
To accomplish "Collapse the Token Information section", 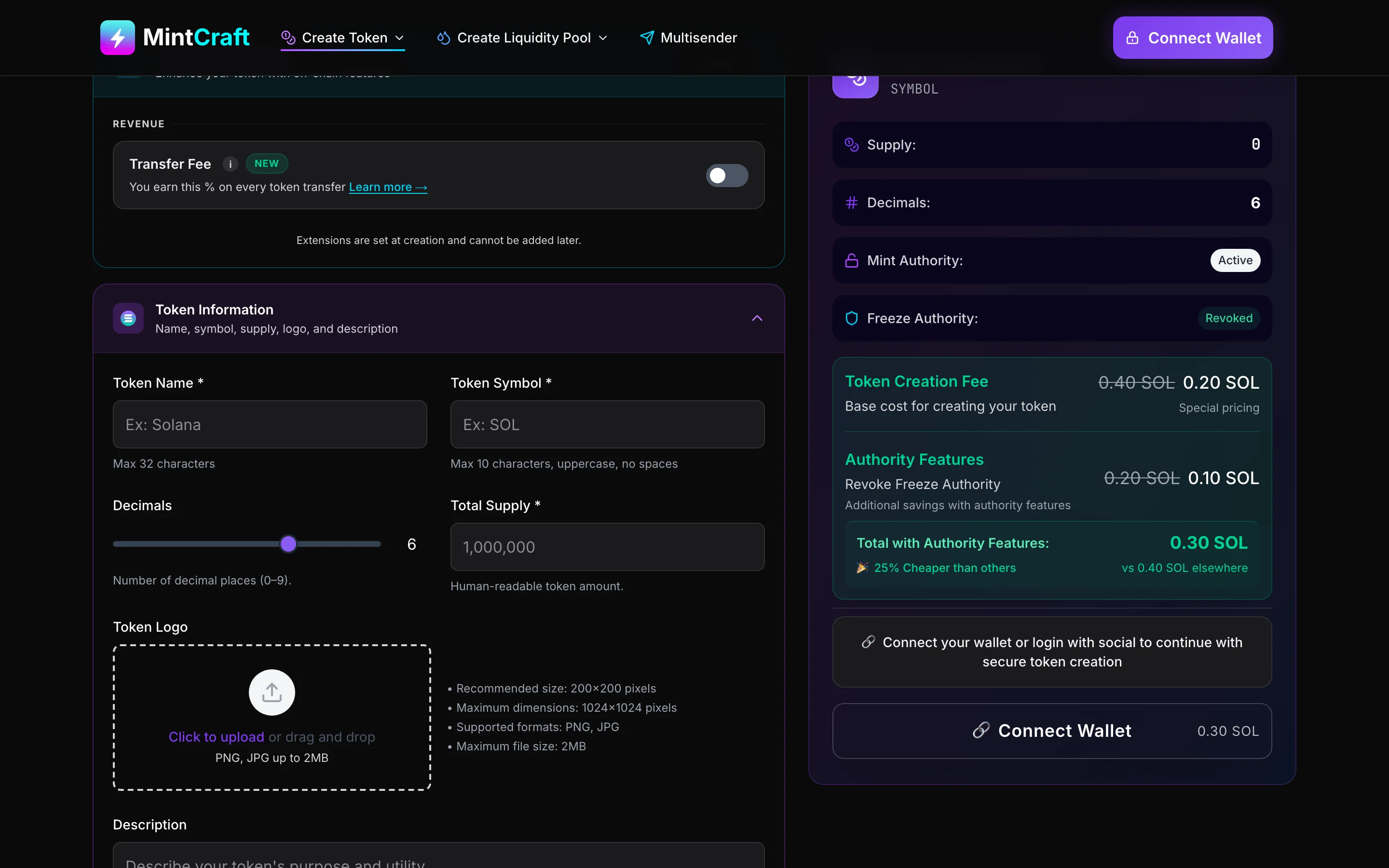I will (757, 318).
